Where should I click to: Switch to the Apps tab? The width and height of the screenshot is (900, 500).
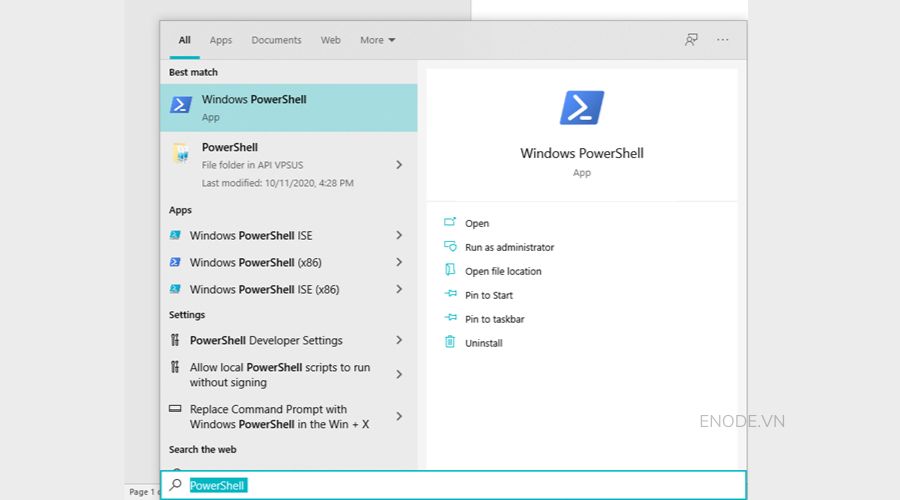221,40
